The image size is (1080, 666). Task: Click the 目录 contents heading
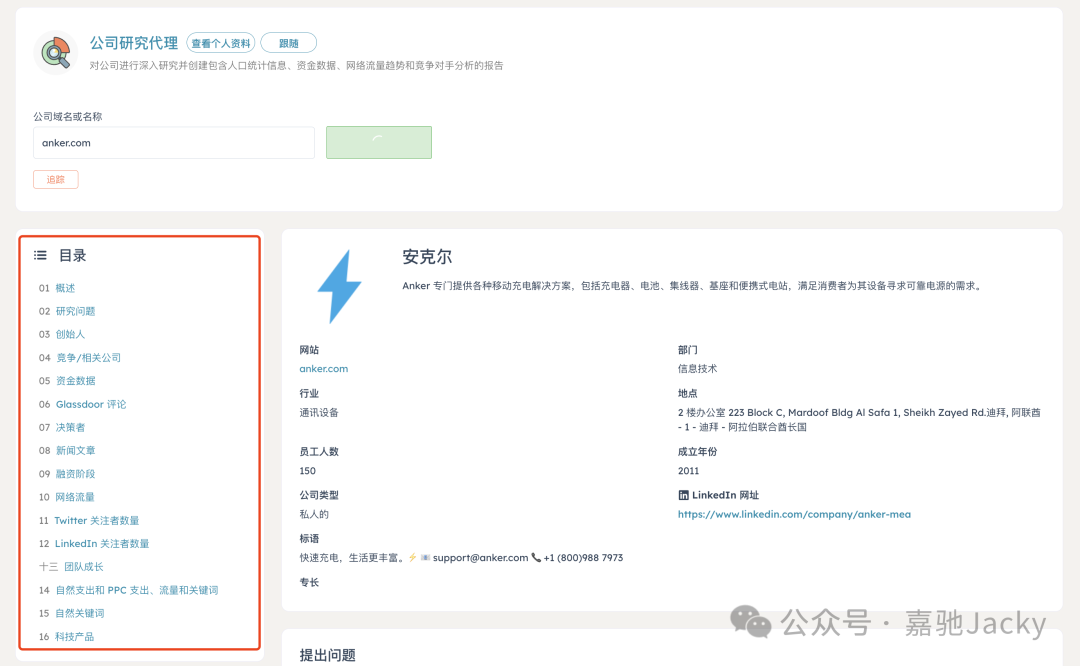(x=72, y=256)
